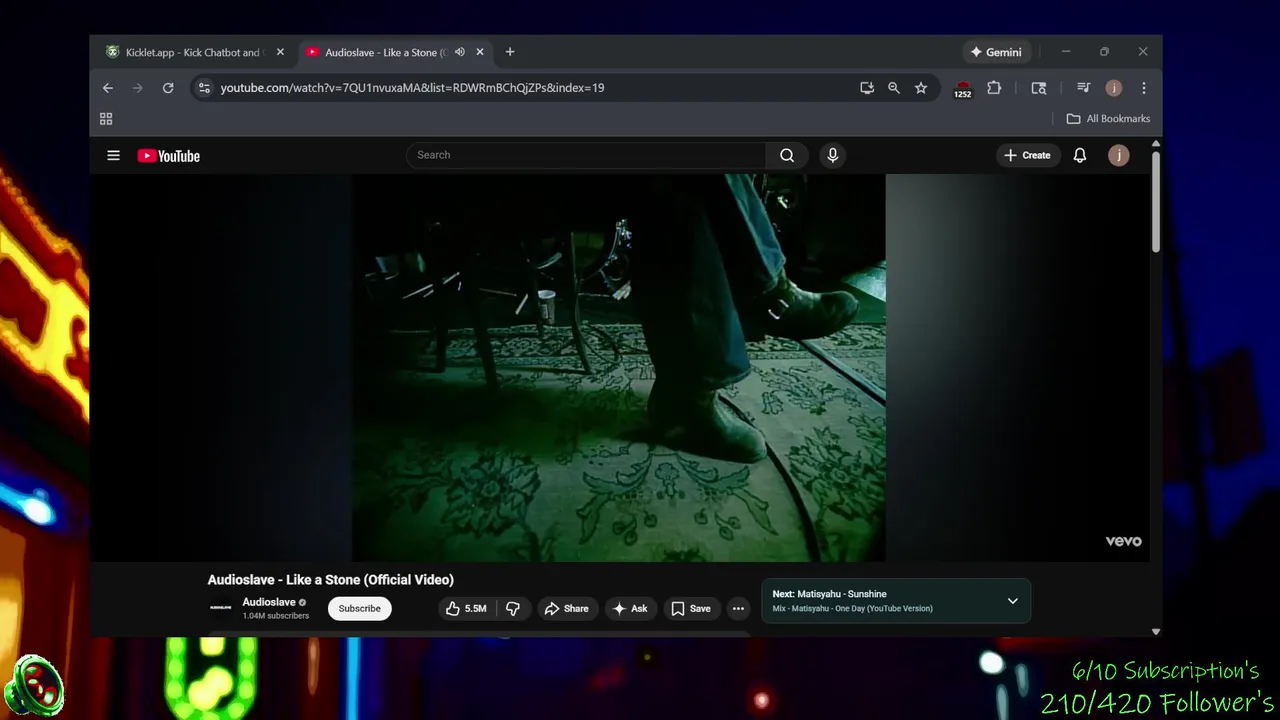Click the install app icon in address bar

click(x=867, y=88)
